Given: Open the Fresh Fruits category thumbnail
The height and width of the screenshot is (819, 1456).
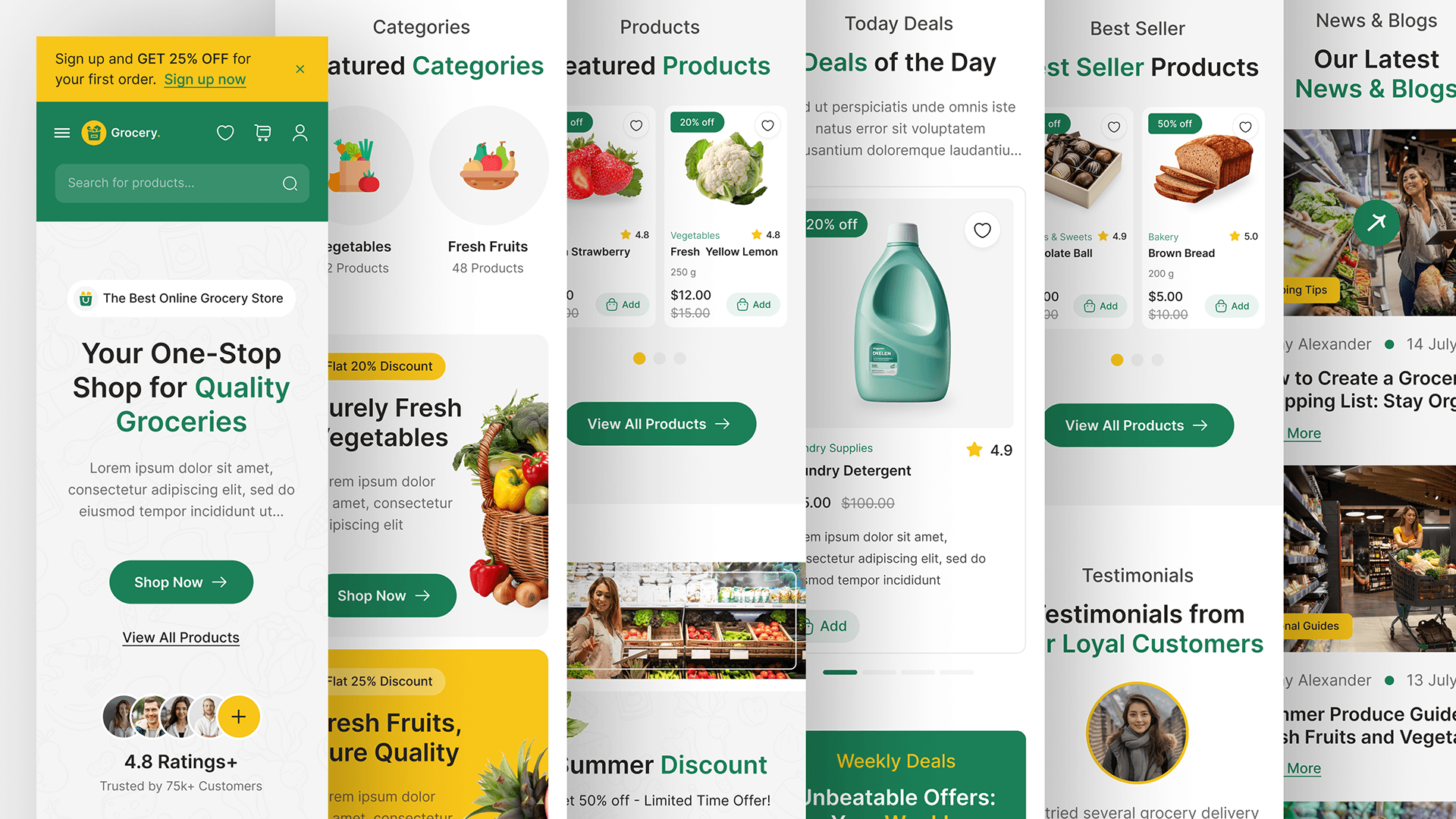Looking at the screenshot, I should pyautogui.click(x=489, y=165).
